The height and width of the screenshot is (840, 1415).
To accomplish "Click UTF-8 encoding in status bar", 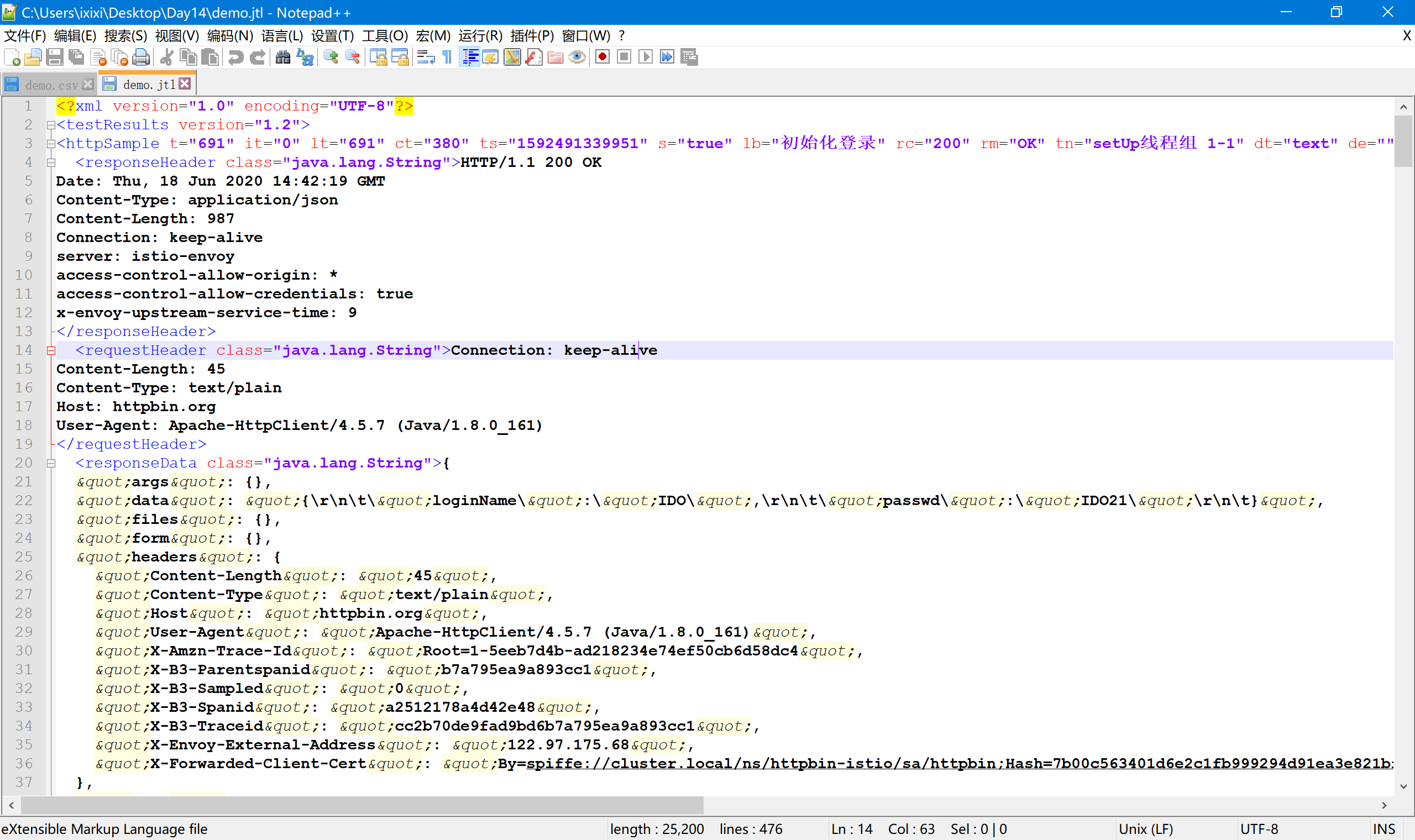I will pyautogui.click(x=1259, y=830).
